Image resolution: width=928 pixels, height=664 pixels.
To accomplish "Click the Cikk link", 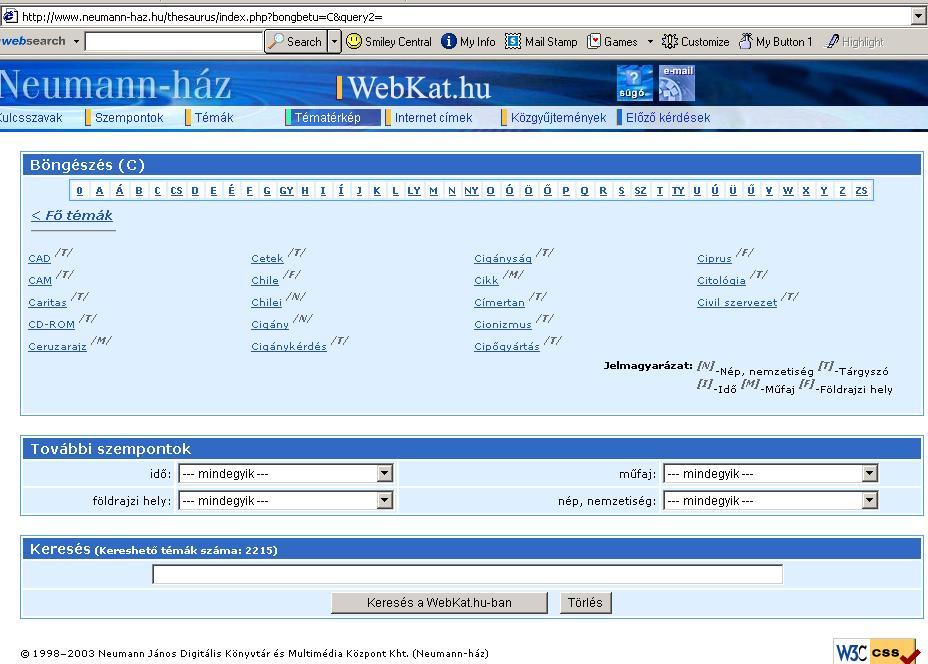I will tap(486, 281).
